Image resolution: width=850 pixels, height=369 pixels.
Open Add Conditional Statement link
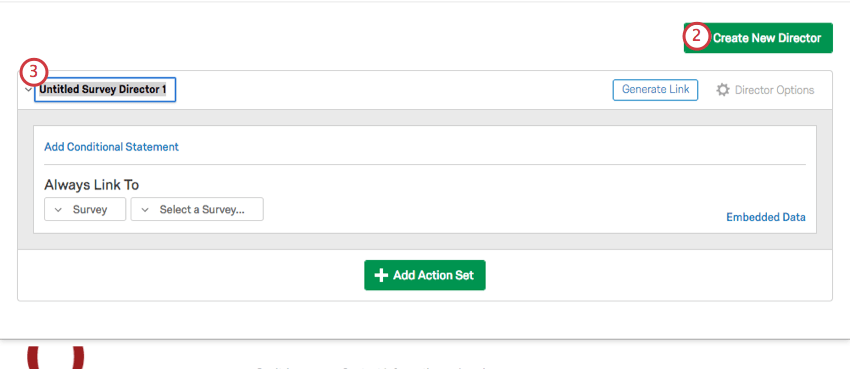[x=112, y=147]
